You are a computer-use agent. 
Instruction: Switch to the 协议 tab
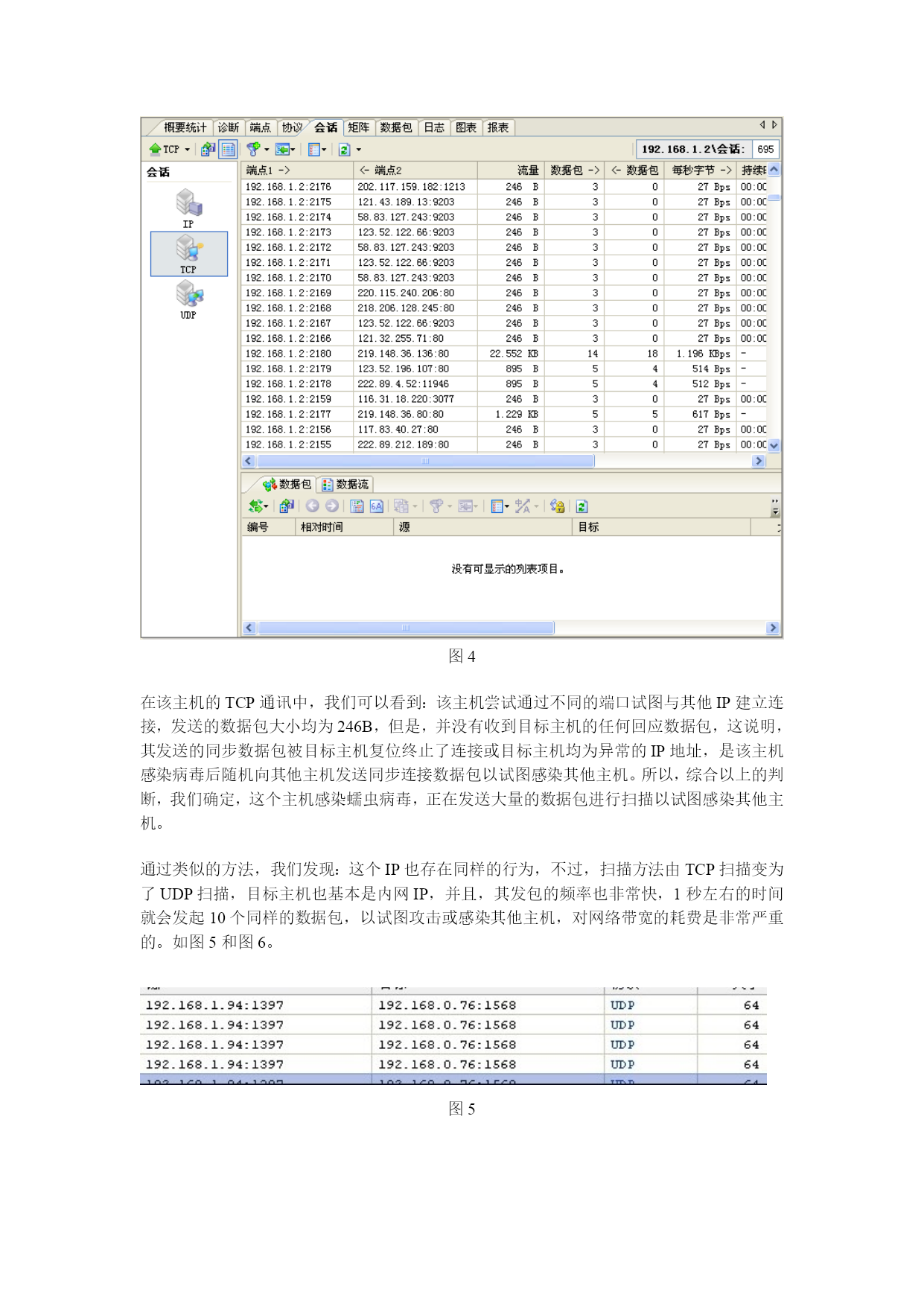[292, 128]
